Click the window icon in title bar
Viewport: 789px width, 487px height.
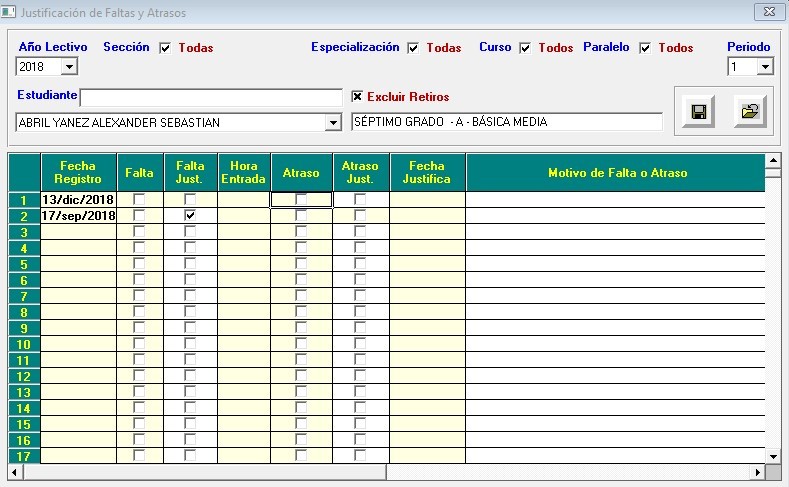click(x=9, y=13)
